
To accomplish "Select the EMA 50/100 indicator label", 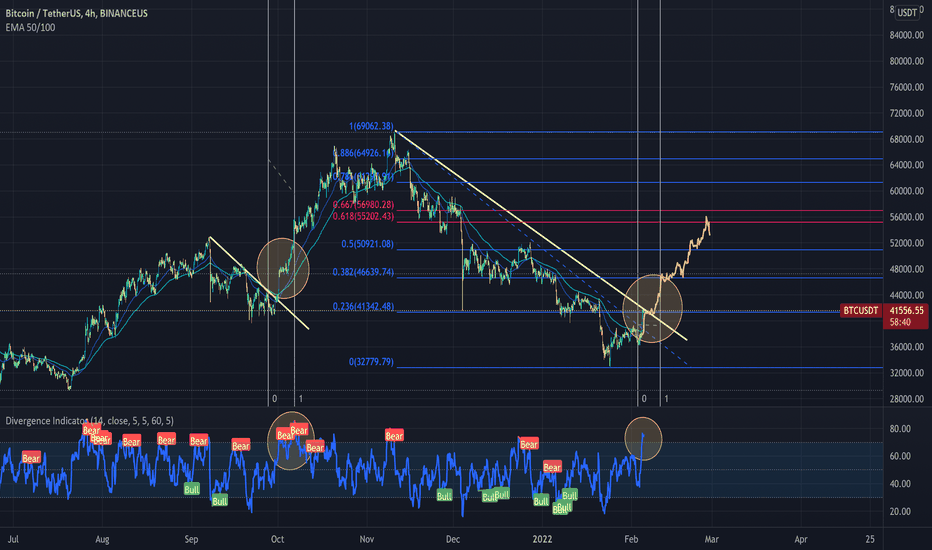I will tap(30, 27).
